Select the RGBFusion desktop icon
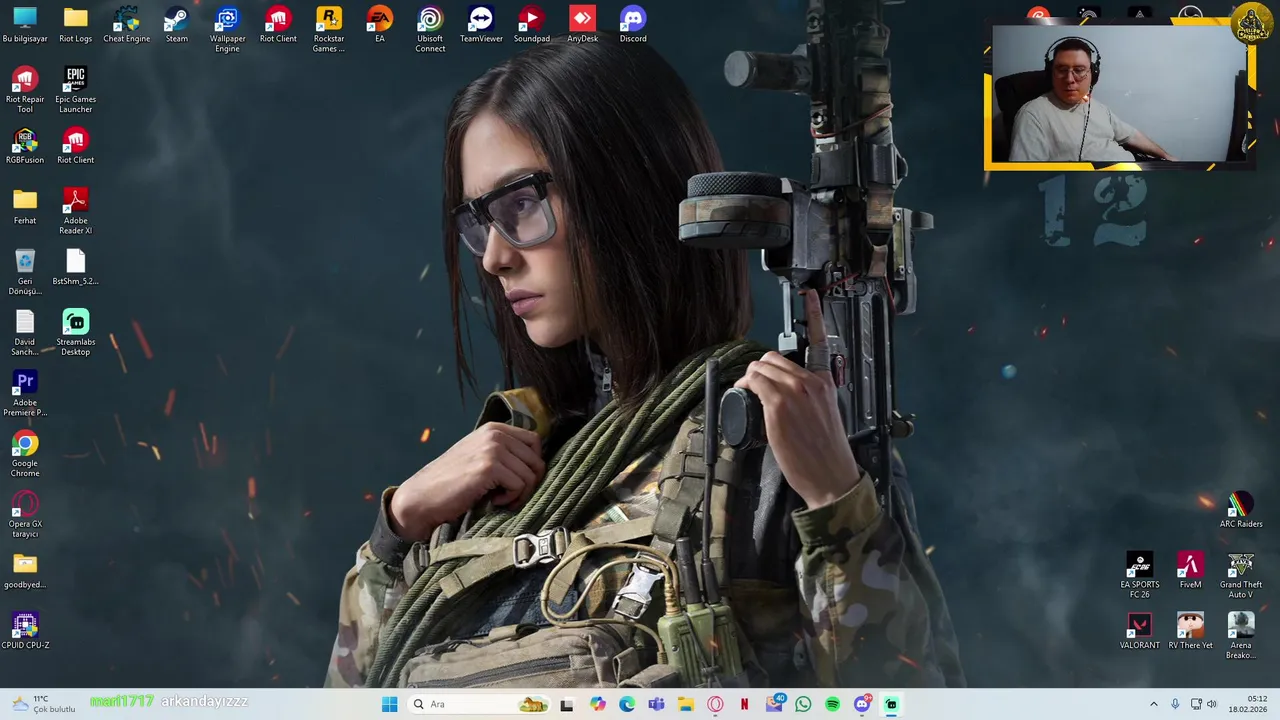Screen dimensions: 1280x720 click(x=25, y=146)
